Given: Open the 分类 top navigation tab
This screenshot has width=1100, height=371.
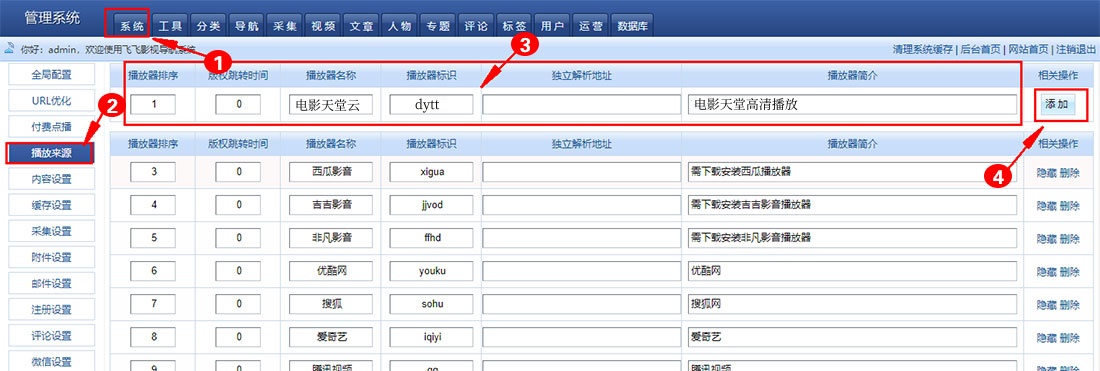Looking at the screenshot, I should point(208,26).
